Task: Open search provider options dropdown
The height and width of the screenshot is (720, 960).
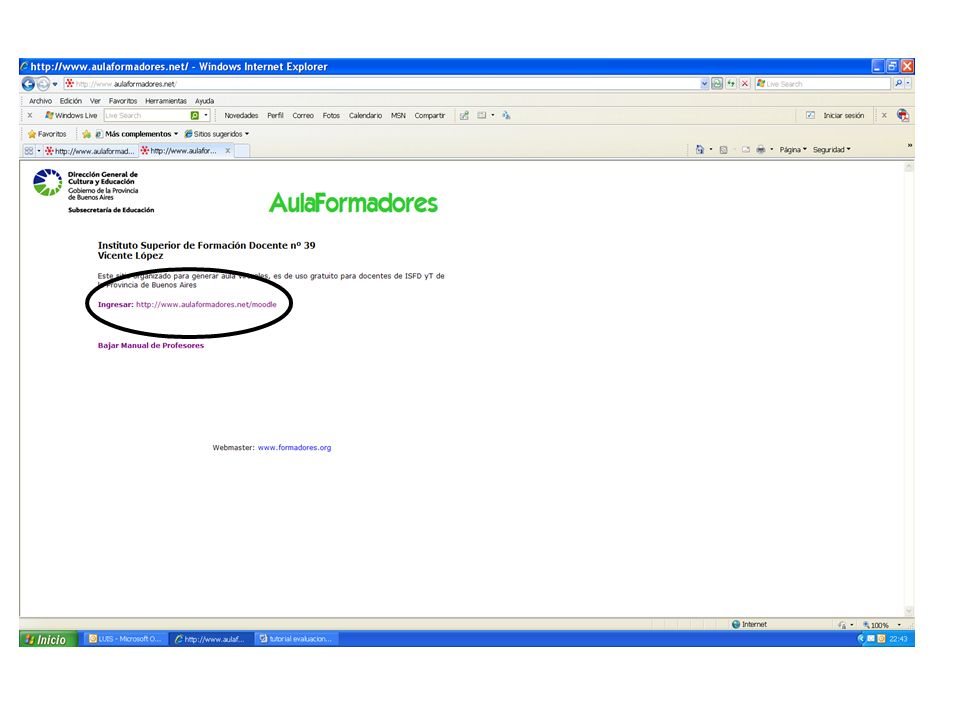Action: click(x=909, y=83)
